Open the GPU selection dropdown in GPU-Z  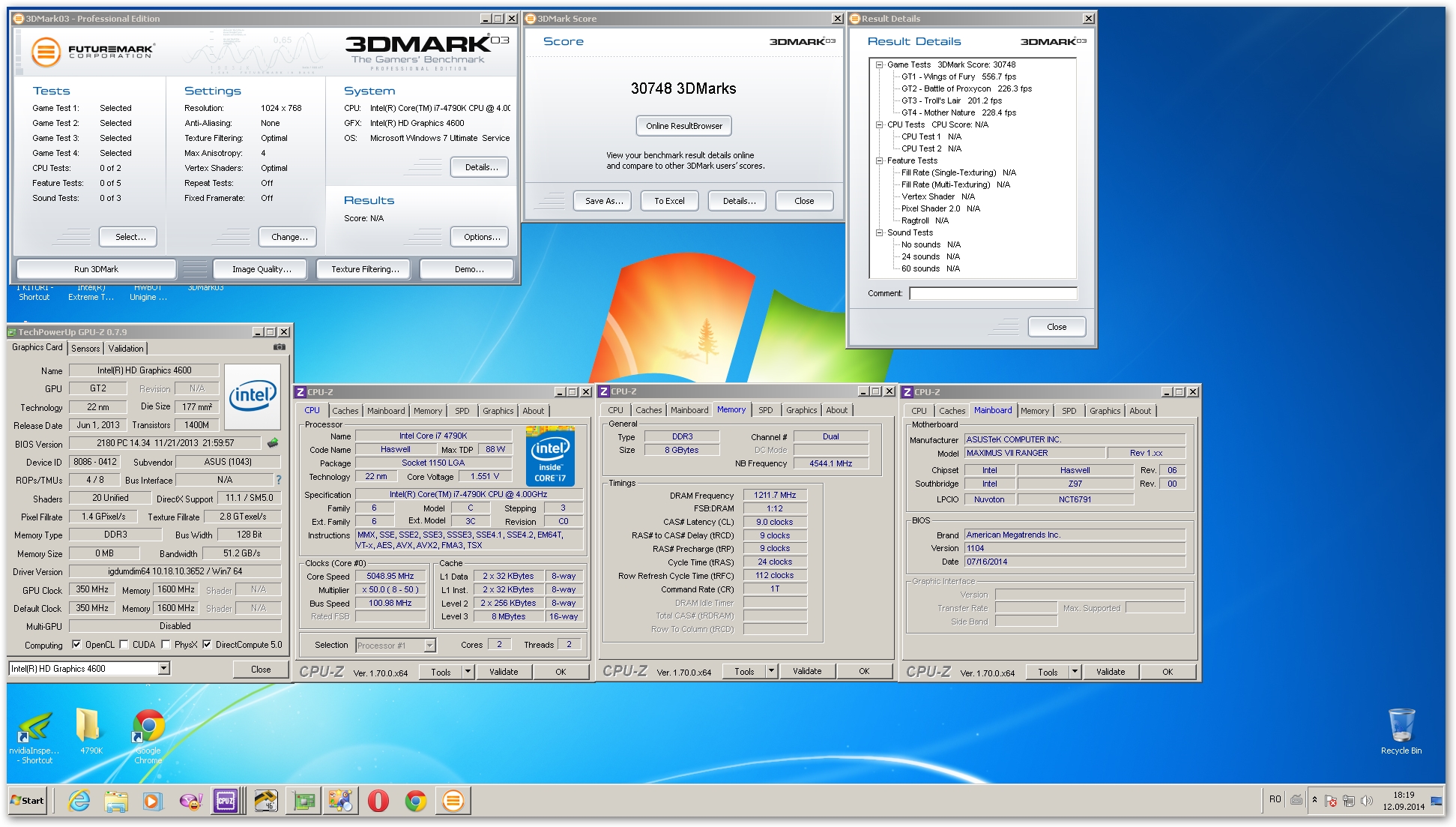[x=163, y=668]
